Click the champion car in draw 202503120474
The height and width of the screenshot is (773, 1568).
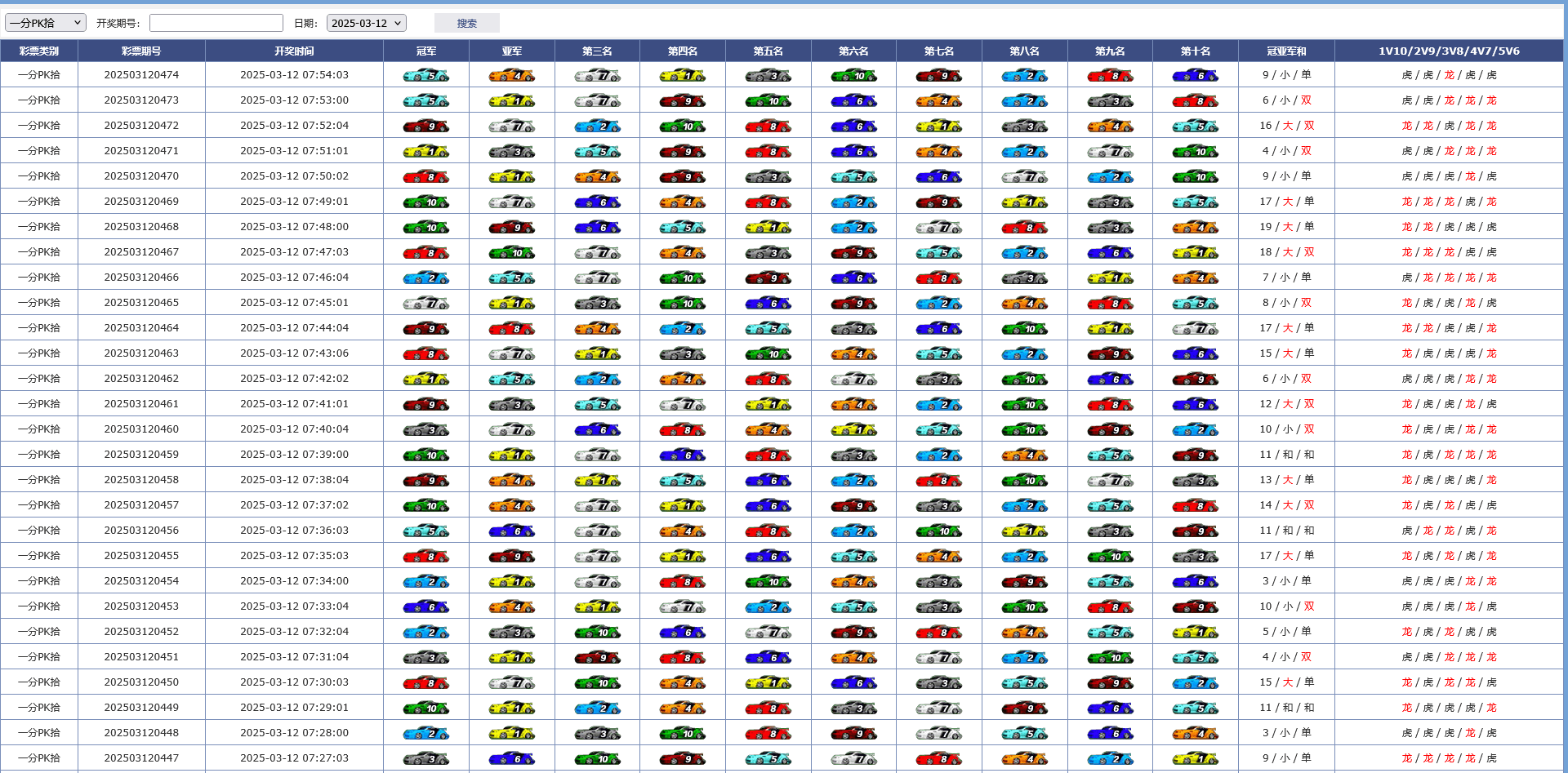click(x=425, y=76)
